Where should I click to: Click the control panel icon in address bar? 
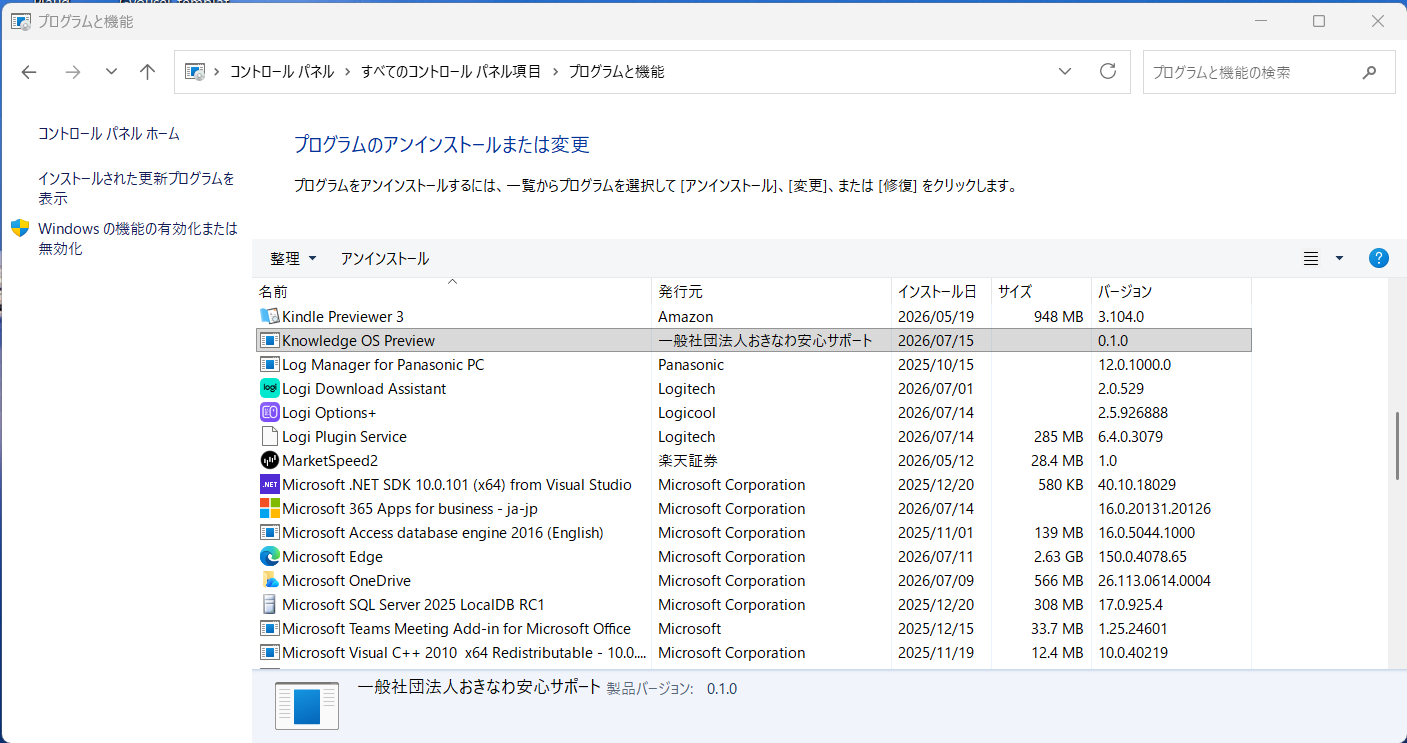tap(195, 71)
